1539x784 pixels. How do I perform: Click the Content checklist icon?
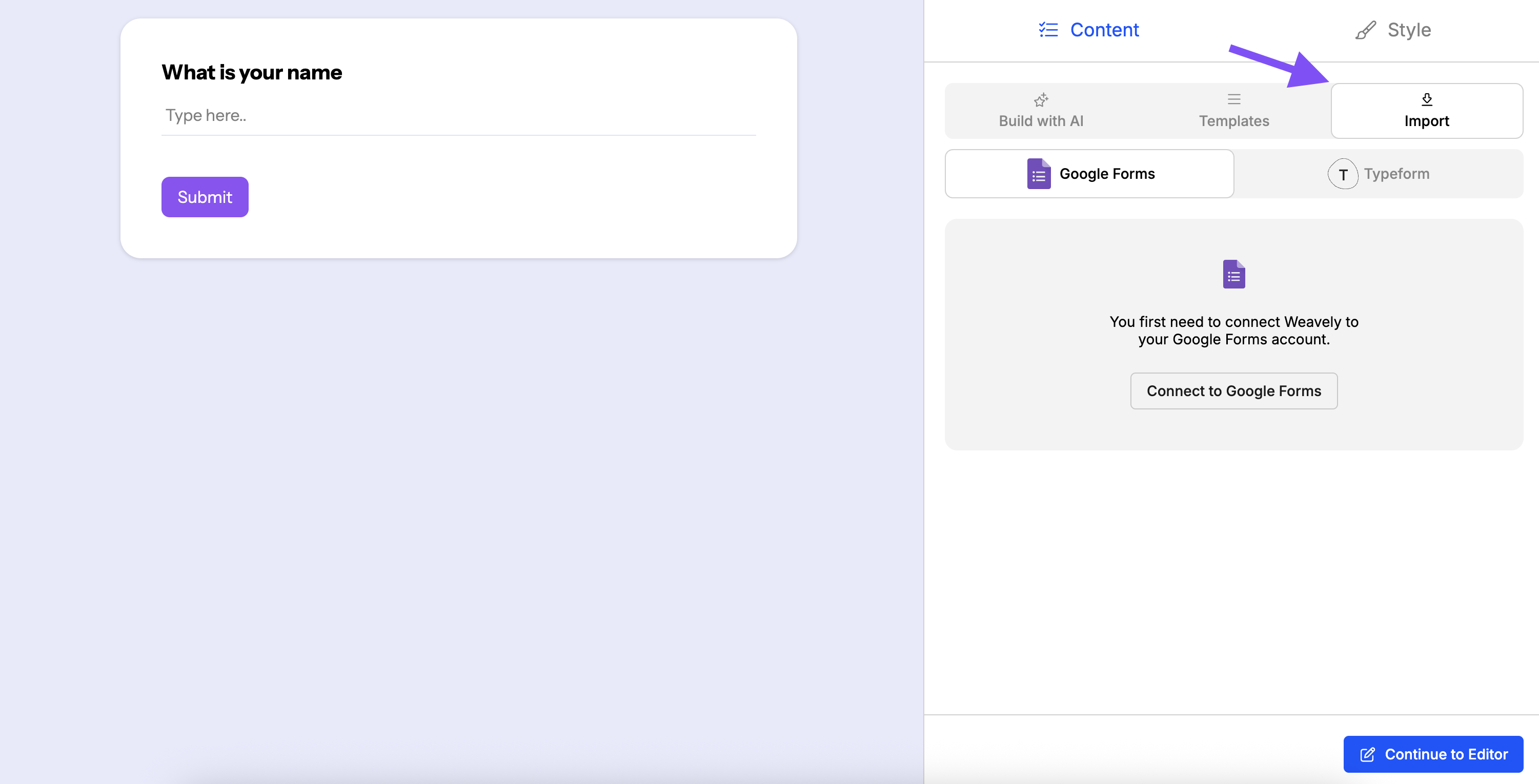click(x=1048, y=29)
